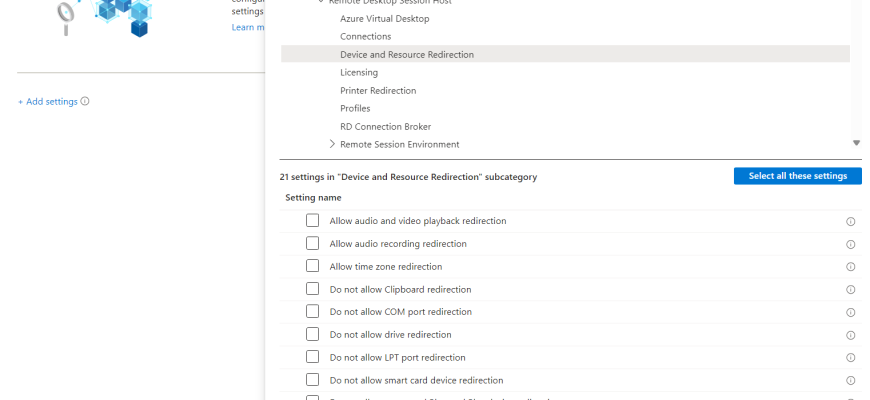Select Printer Redirection subcategory
The image size is (870, 400).
pos(378,91)
